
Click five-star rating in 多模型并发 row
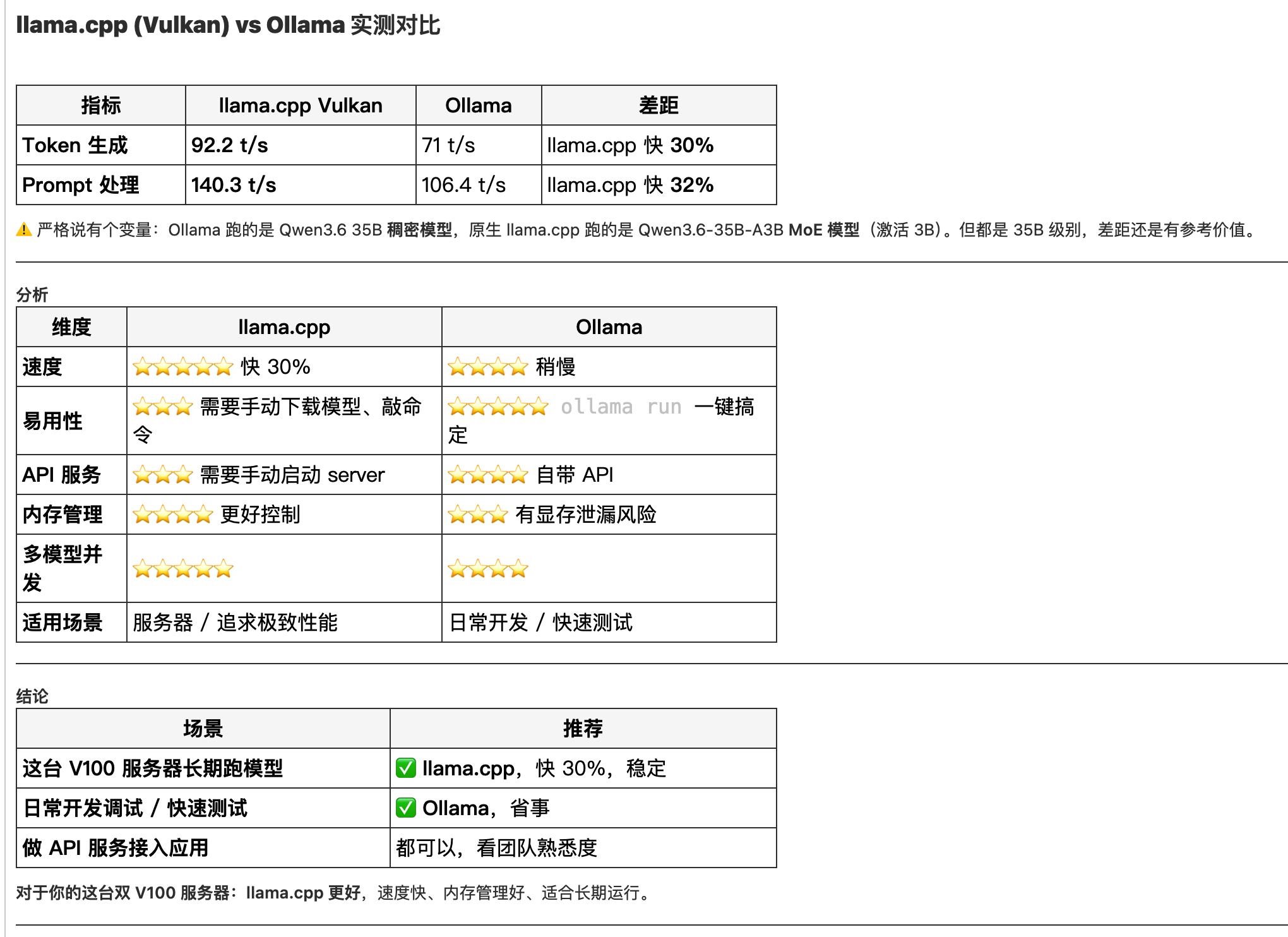tap(183, 569)
